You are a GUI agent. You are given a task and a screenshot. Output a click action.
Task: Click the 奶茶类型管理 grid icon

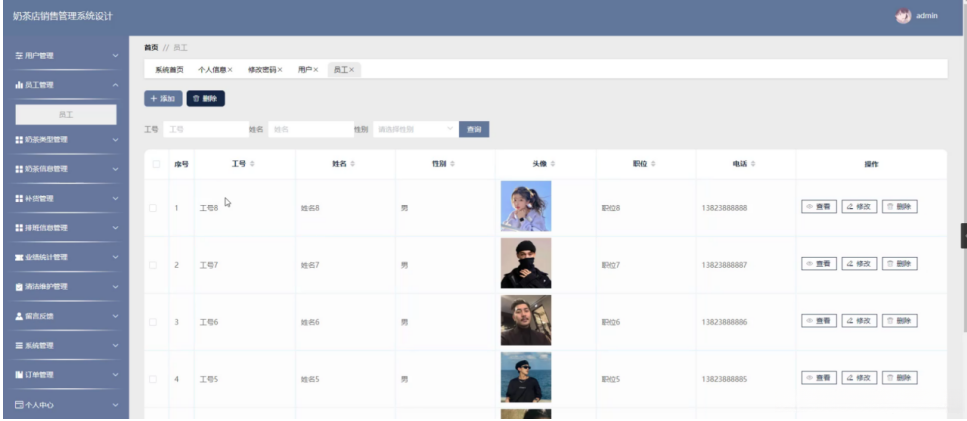19,140
